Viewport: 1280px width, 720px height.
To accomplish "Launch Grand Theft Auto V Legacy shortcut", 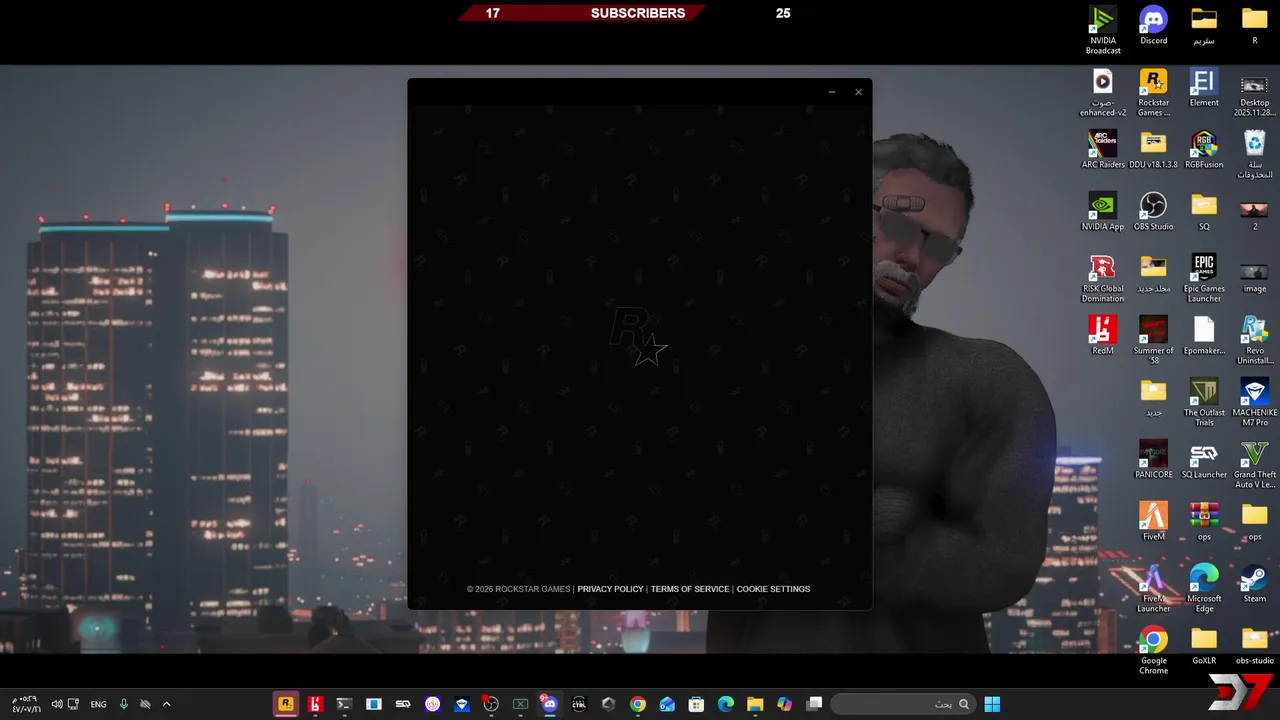I will 1254,465.
